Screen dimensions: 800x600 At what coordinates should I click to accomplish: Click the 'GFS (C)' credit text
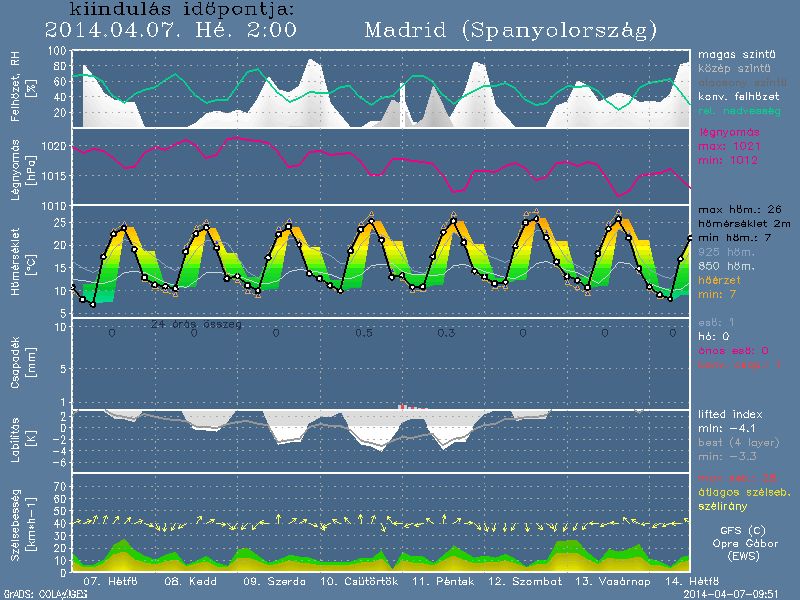741,530
